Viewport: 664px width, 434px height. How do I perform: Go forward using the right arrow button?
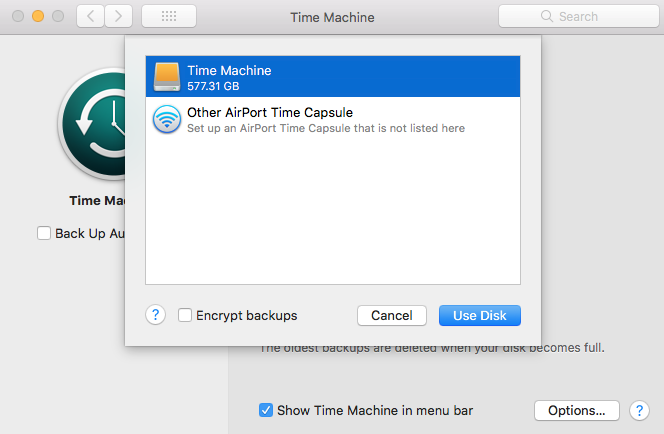pyautogui.click(x=119, y=17)
